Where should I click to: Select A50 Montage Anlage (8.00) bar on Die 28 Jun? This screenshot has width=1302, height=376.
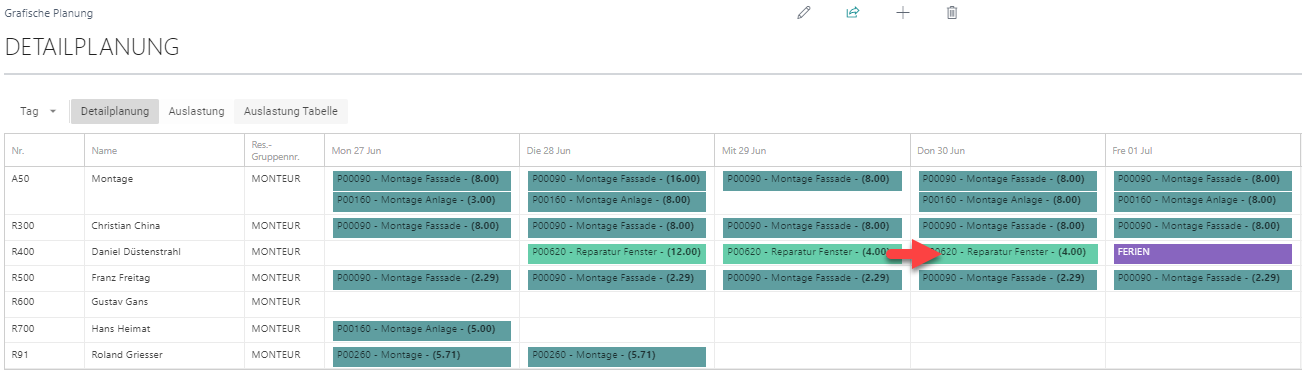click(x=617, y=201)
